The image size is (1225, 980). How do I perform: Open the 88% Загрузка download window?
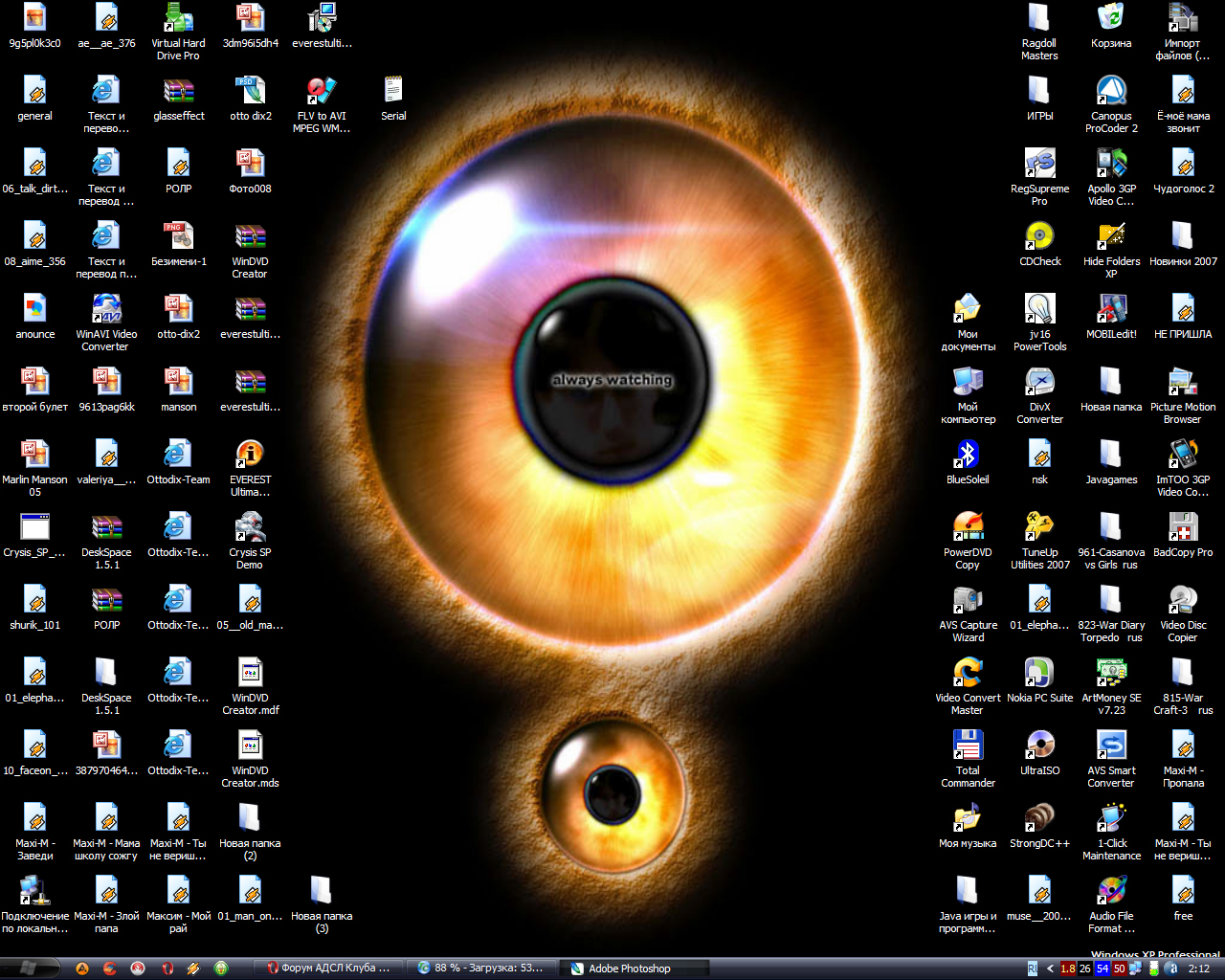(x=481, y=969)
